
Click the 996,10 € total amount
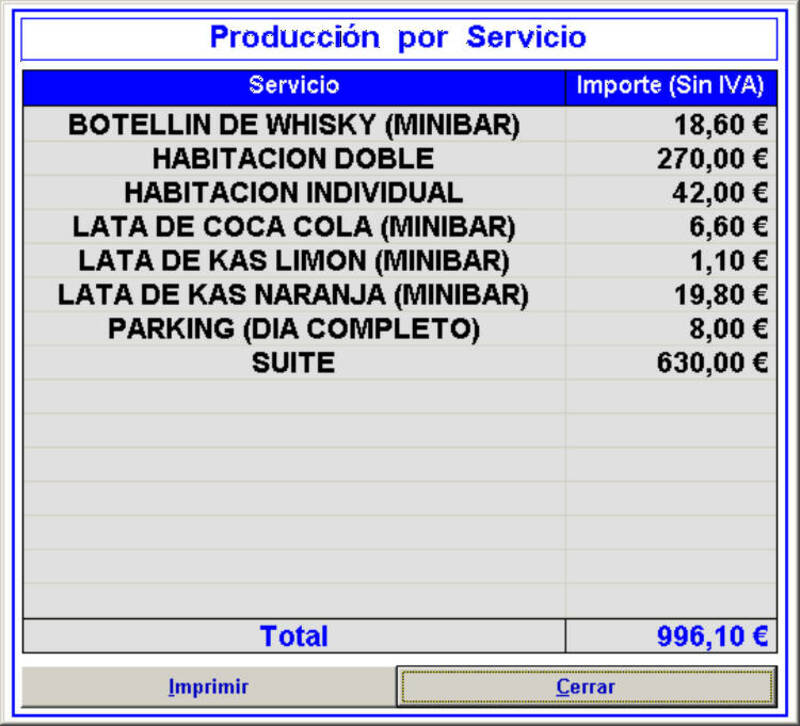tap(711, 636)
